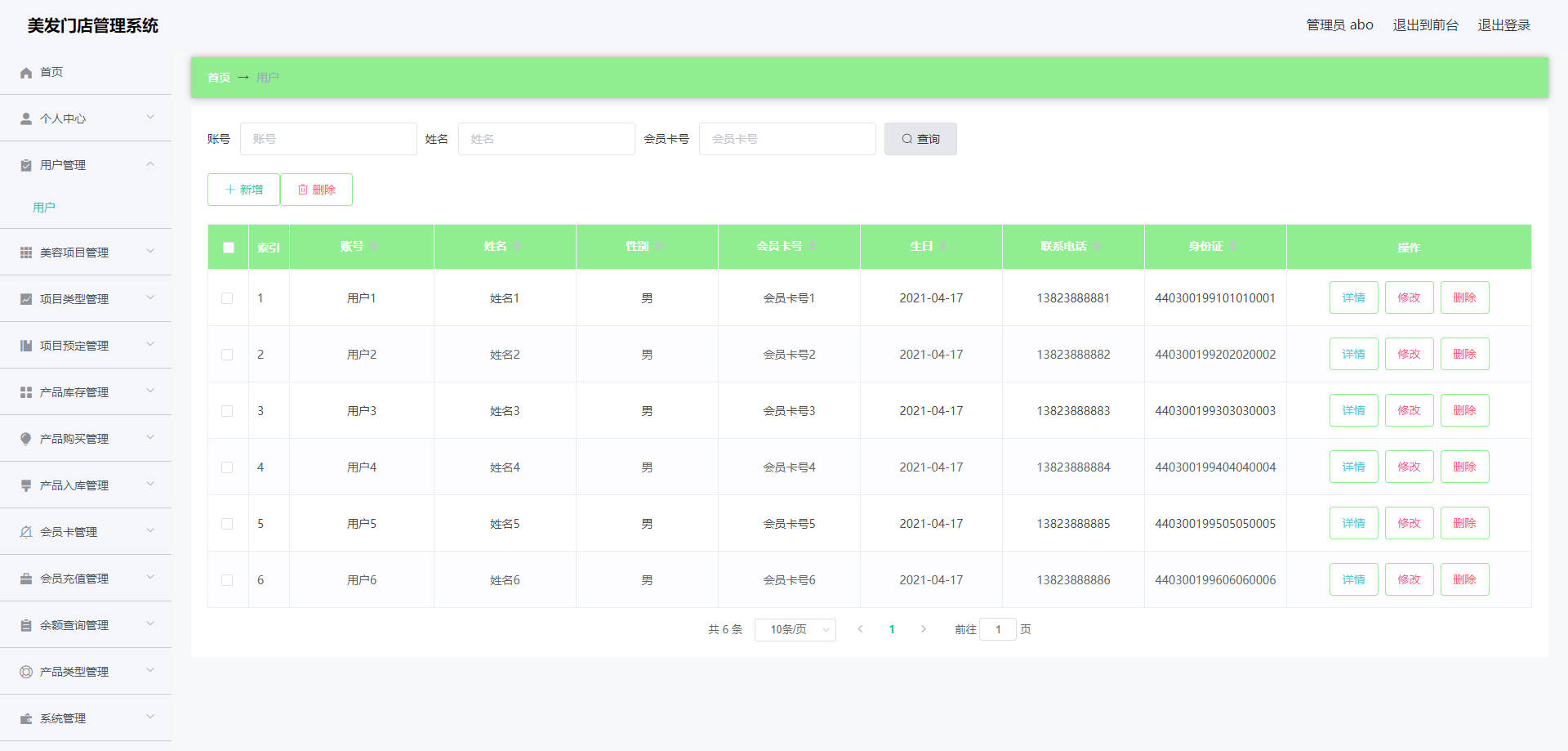Click the briefcase icon for 会员充值管理

click(x=26, y=579)
